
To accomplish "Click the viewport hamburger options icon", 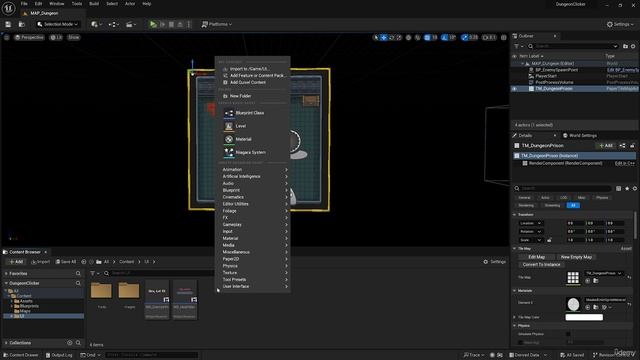I will pos(7,37).
